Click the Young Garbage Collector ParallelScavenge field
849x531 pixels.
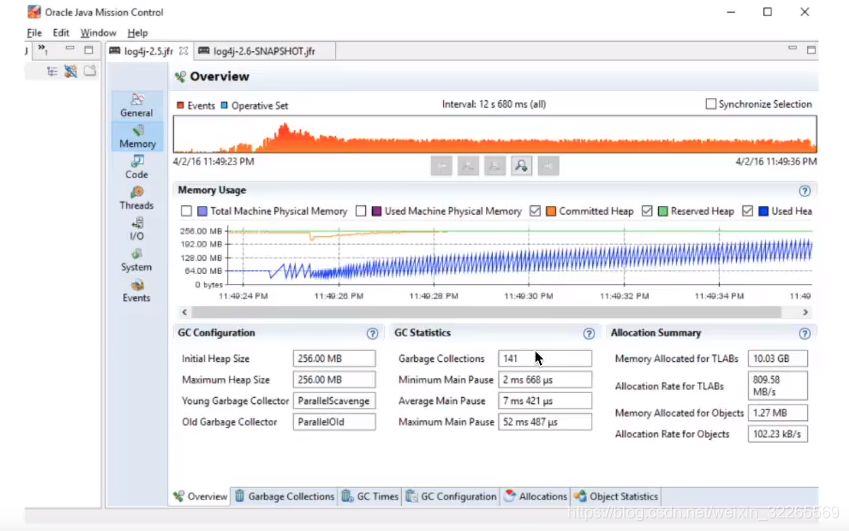tap(334, 401)
